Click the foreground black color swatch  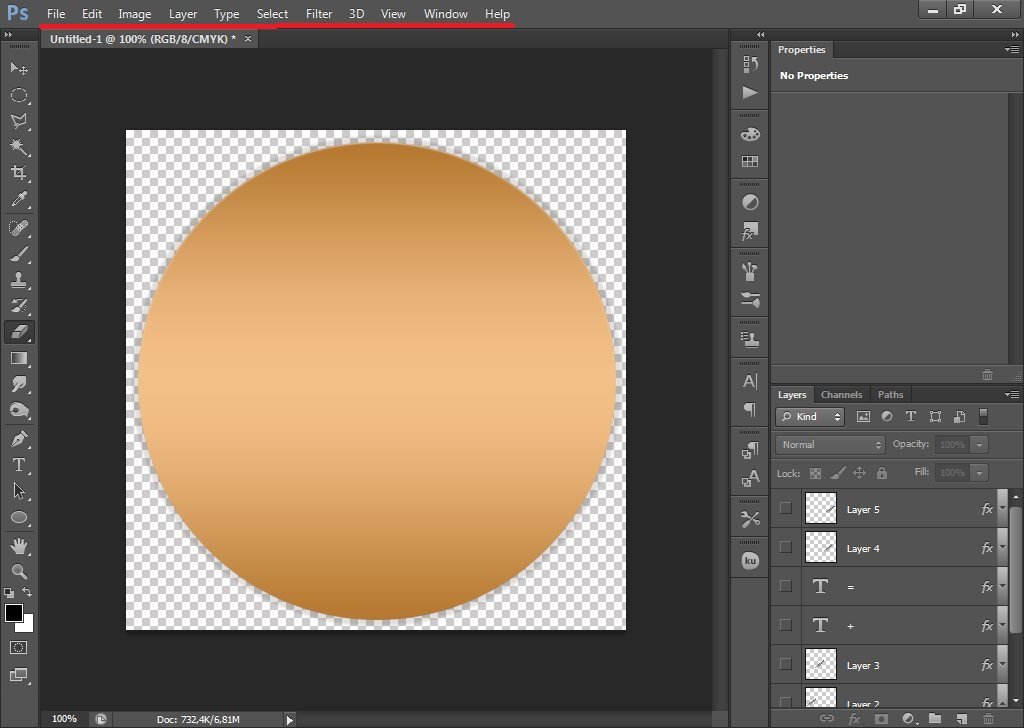click(x=14, y=612)
